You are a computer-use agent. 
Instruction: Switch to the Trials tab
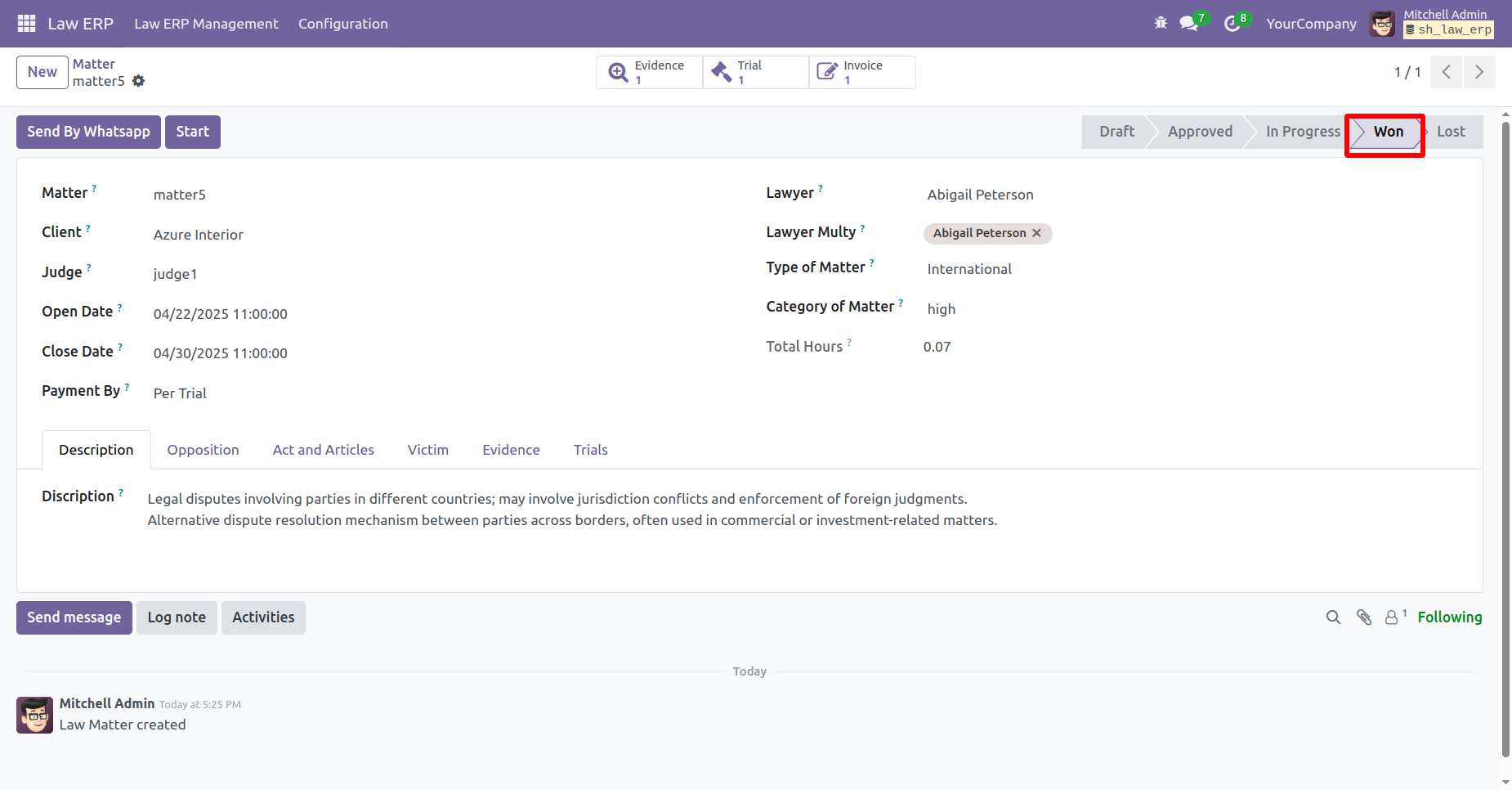click(x=591, y=450)
